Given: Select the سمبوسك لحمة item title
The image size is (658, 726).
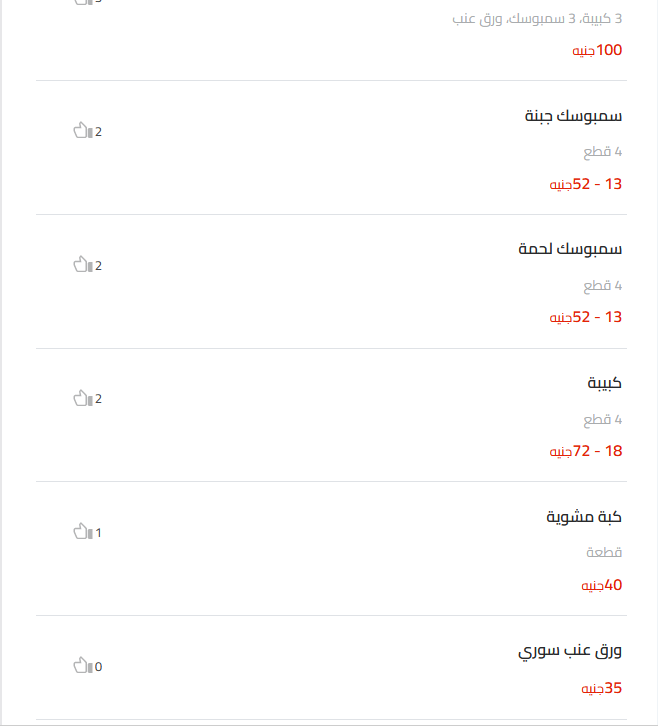Looking at the screenshot, I should coord(570,249).
